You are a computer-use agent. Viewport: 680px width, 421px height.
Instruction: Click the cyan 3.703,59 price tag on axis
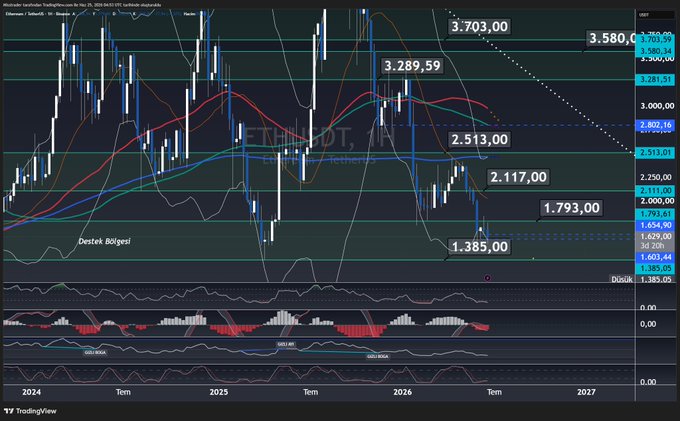coord(655,39)
